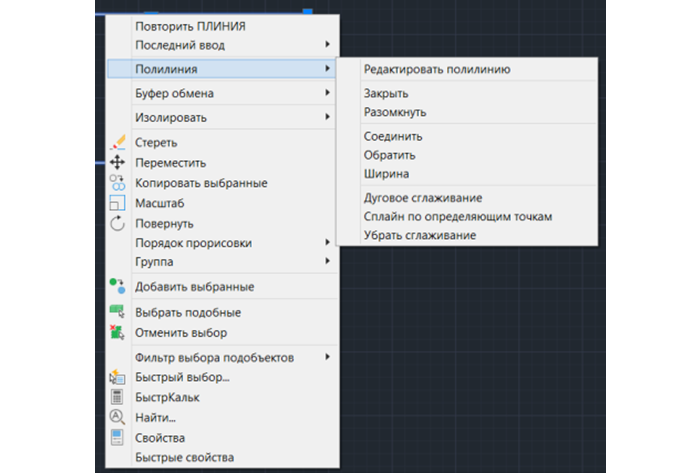Select Повторить ПЛИНИЯ menu entry
700x473 pixels.
190,26
